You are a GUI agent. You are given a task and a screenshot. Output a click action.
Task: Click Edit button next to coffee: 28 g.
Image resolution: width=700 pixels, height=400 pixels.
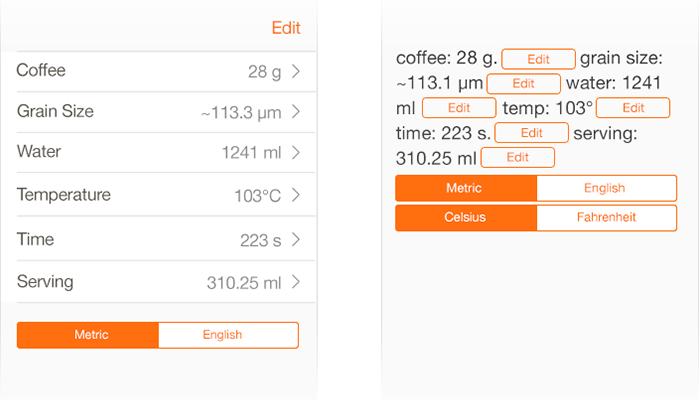tap(538, 58)
